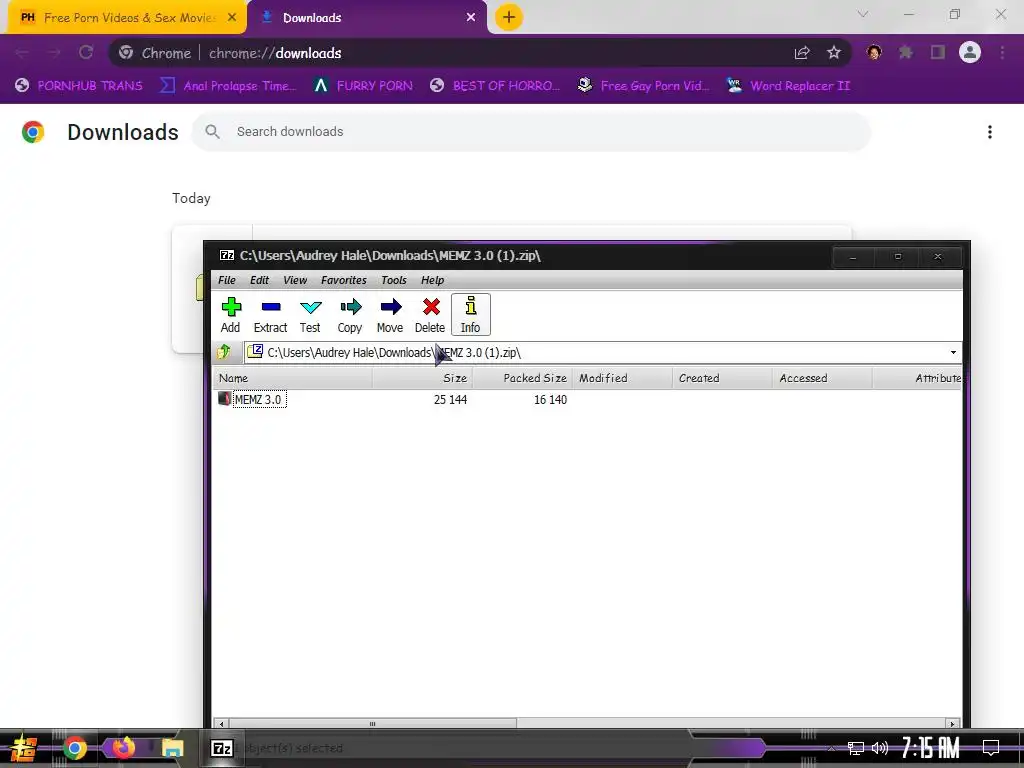Click the Delete toolbar icon
This screenshot has height=768, width=1024.
[430, 315]
